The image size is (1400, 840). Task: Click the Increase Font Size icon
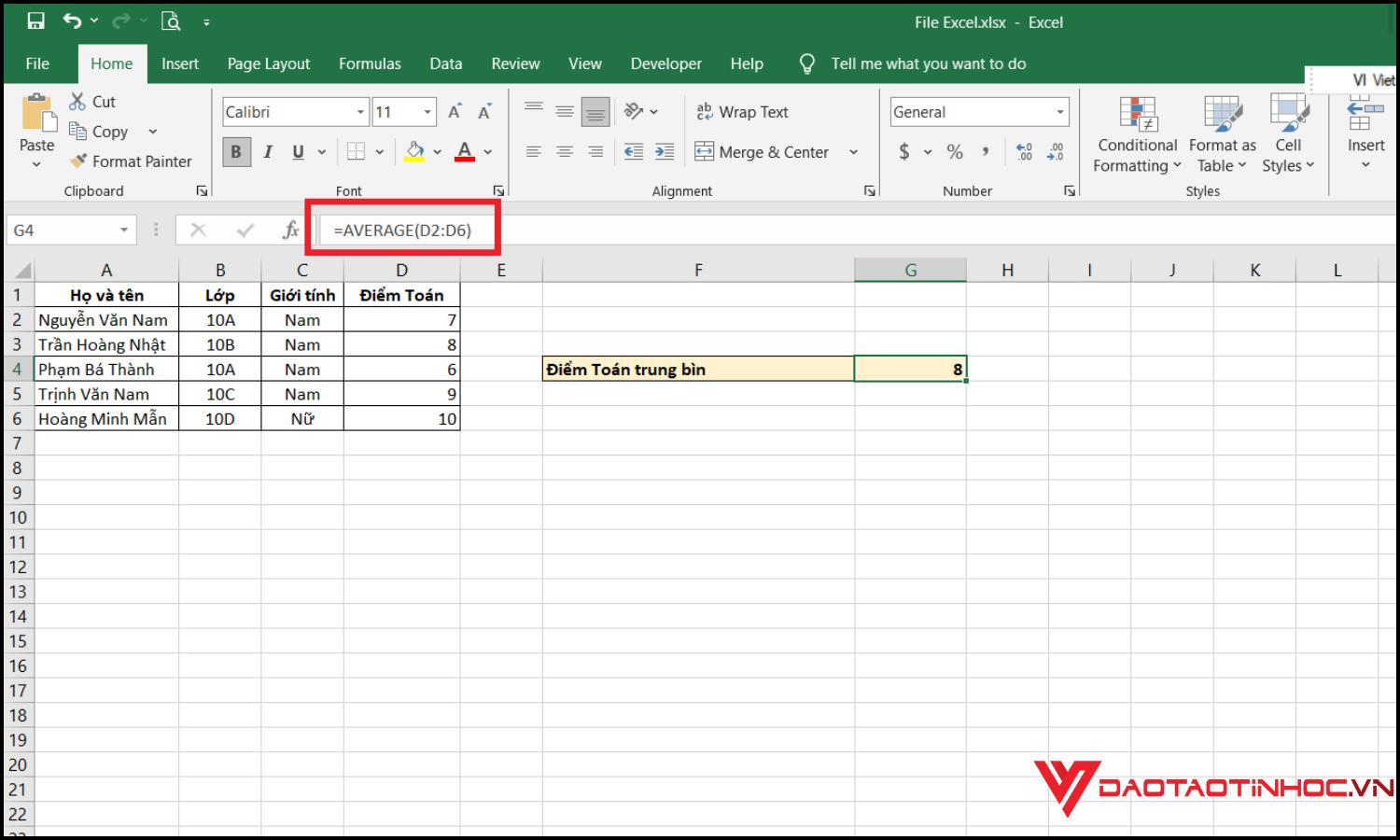point(455,112)
